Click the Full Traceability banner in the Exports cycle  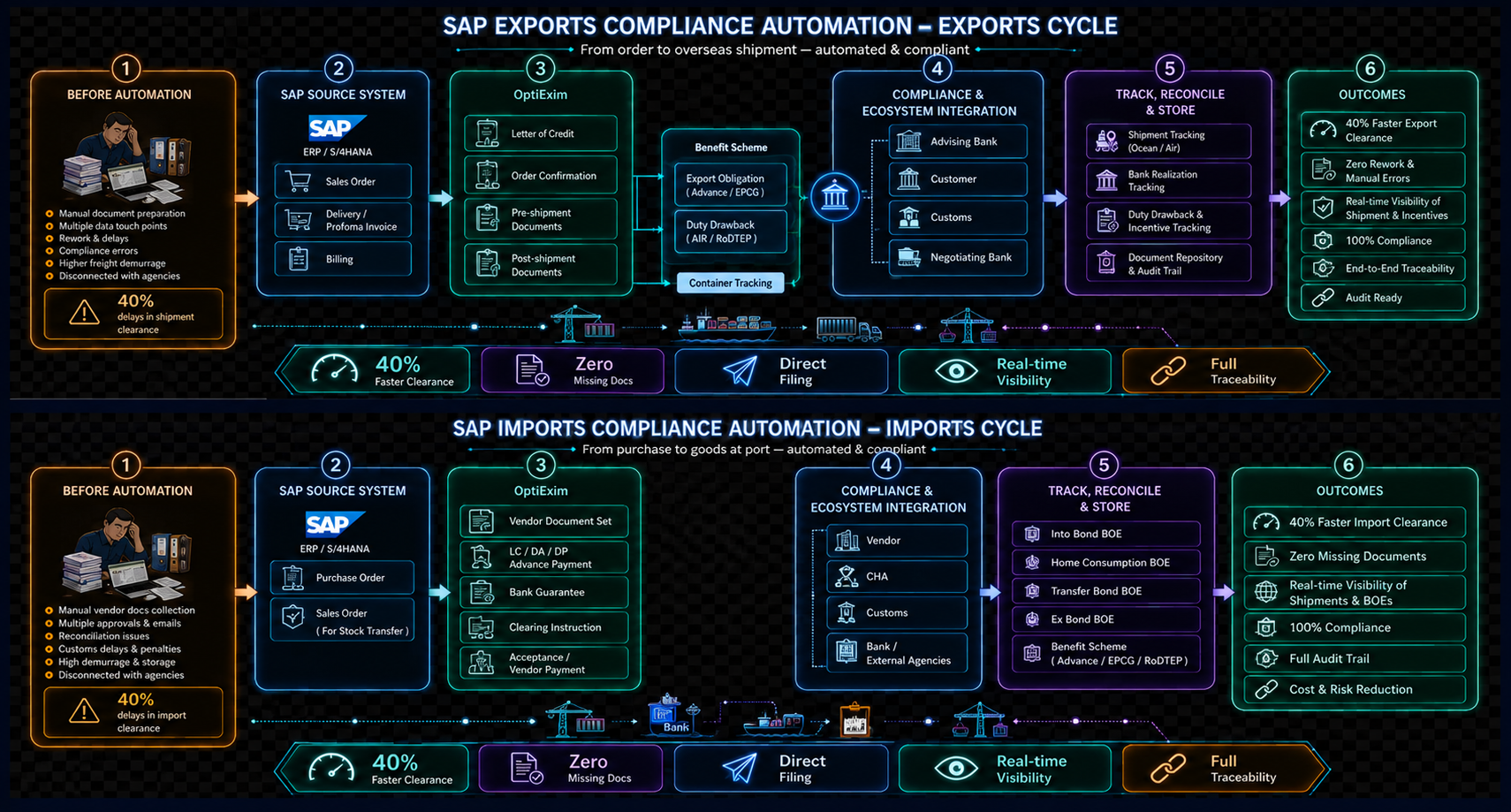1225,371
